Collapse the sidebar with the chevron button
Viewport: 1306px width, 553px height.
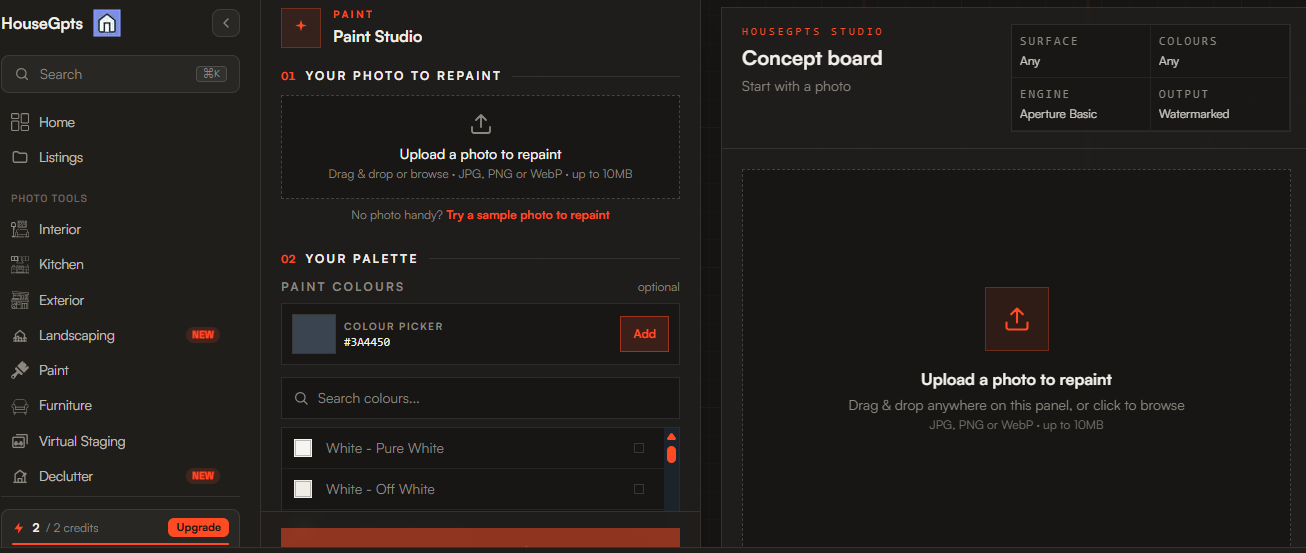pyautogui.click(x=226, y=23)
